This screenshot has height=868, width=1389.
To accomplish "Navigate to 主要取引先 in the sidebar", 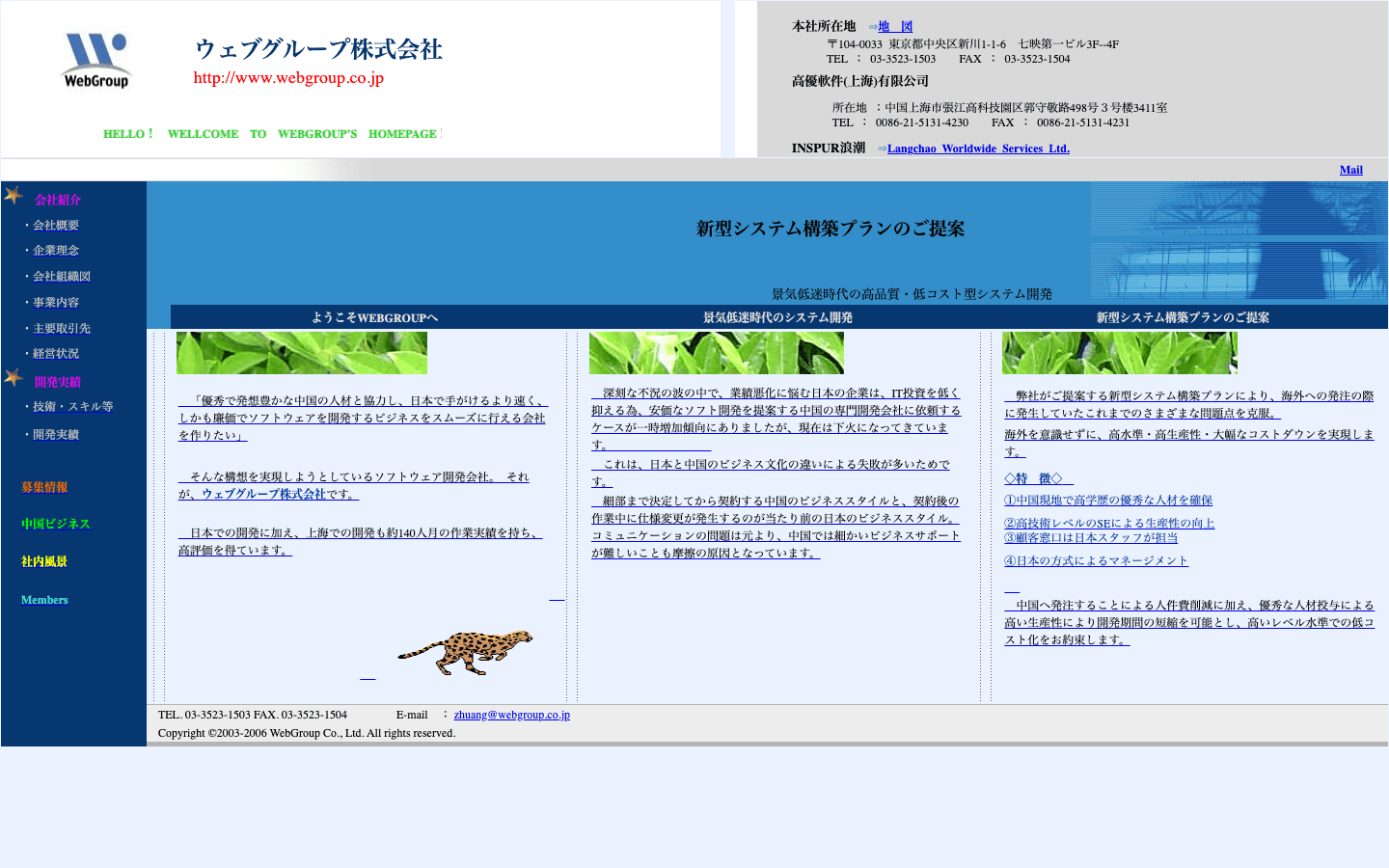I will (62, 328).
